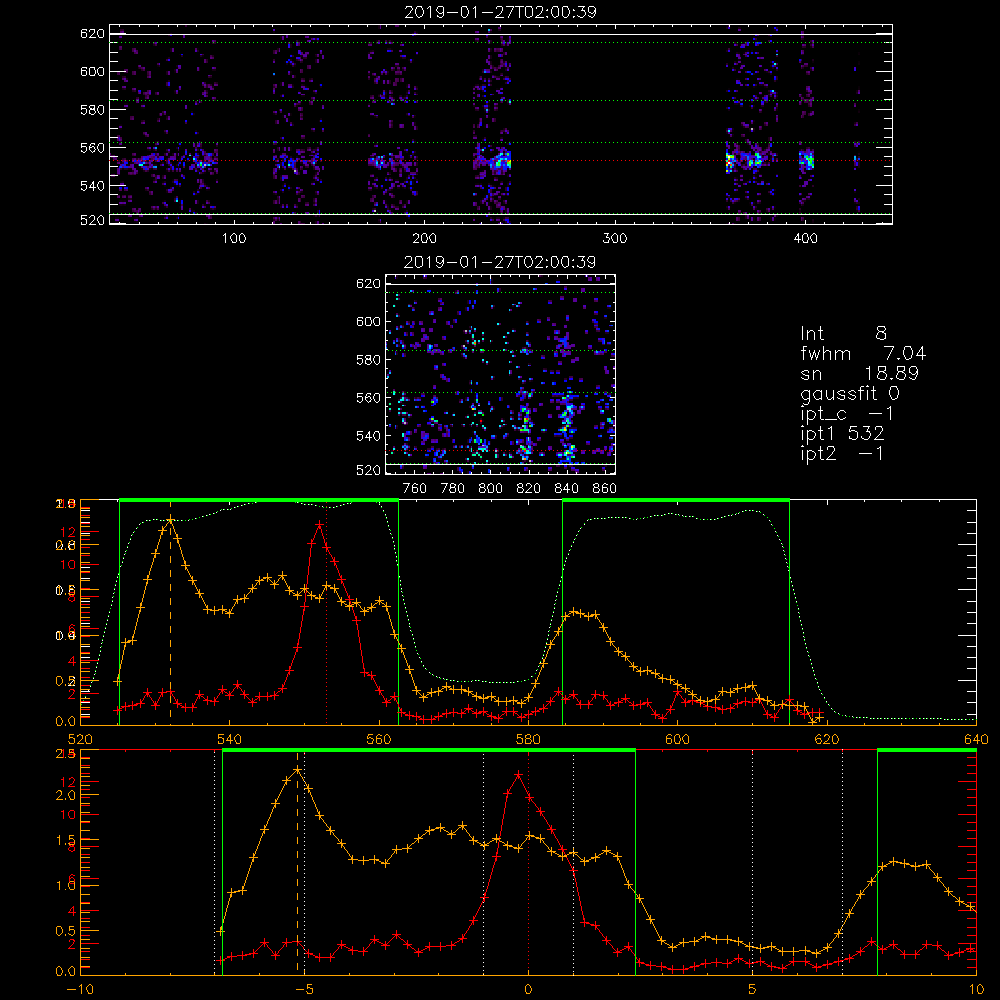Click the 'ipt_c -1' text line
The height and width of the screenshot is (1000, 1000).
[x=847, y=415]
